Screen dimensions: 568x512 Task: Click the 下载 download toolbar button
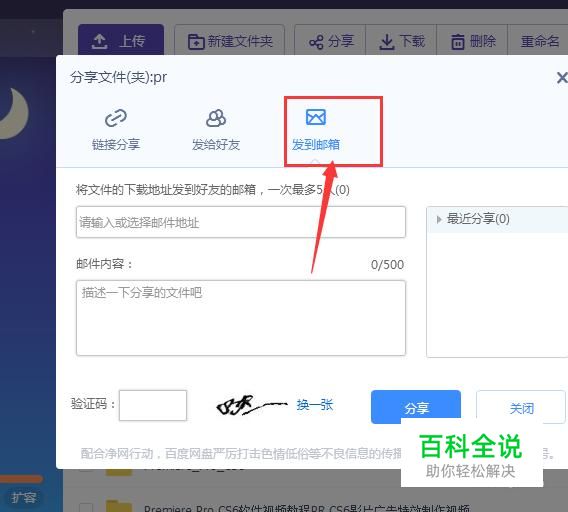pos(401,41)
